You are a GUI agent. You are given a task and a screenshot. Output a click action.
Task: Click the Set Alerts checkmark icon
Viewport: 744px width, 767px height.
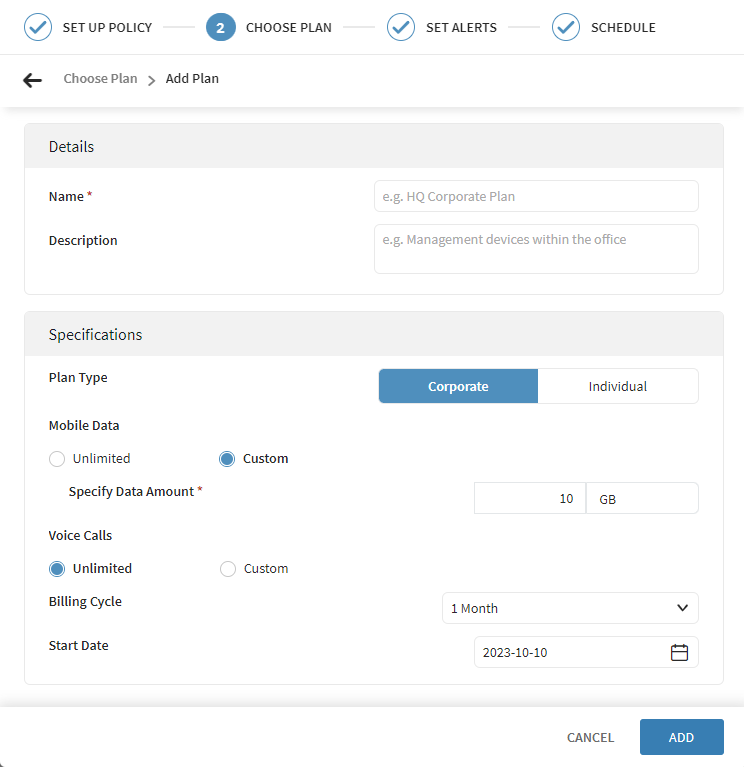[401, 27]
